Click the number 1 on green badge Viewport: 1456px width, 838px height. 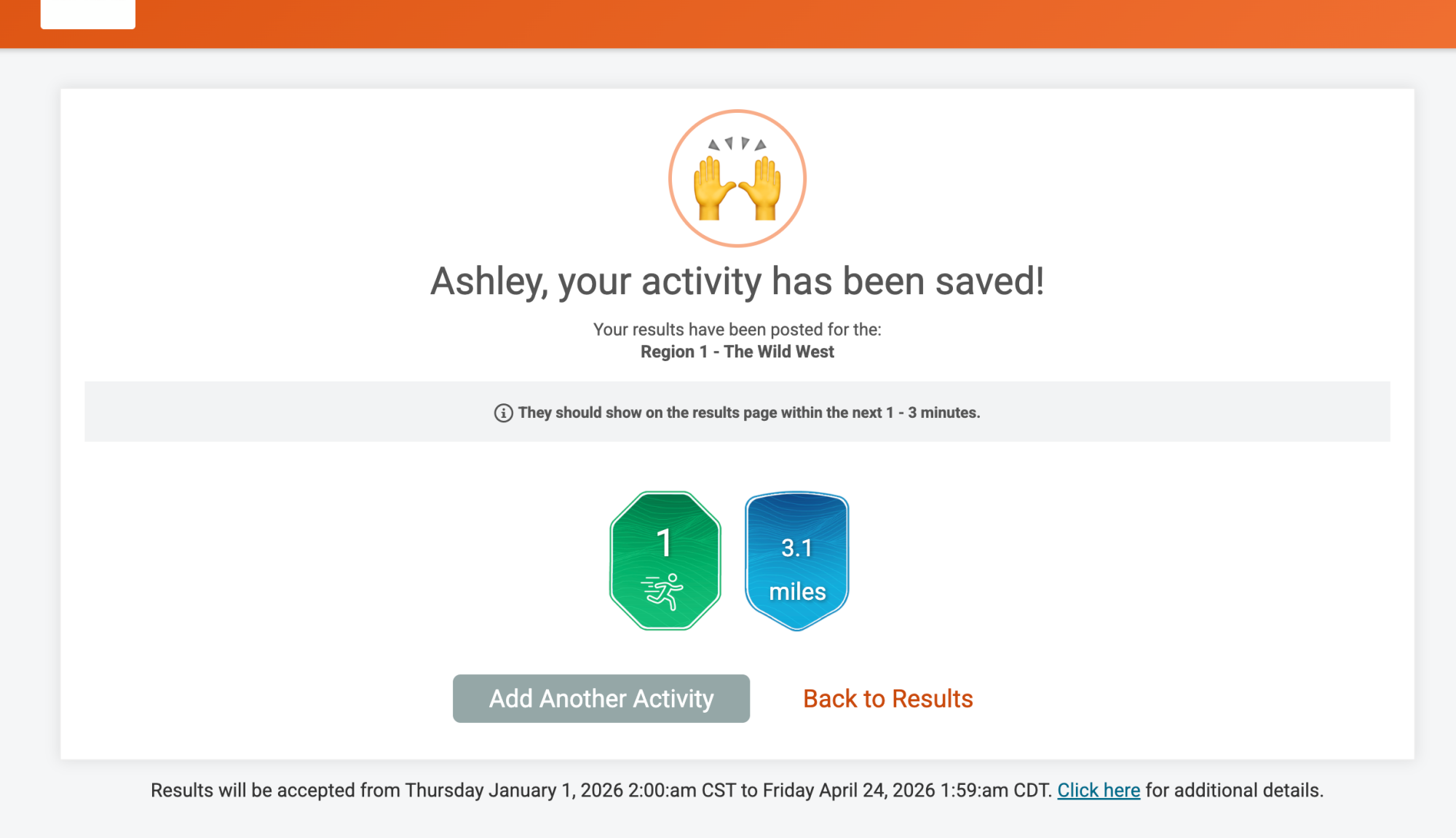664,543
